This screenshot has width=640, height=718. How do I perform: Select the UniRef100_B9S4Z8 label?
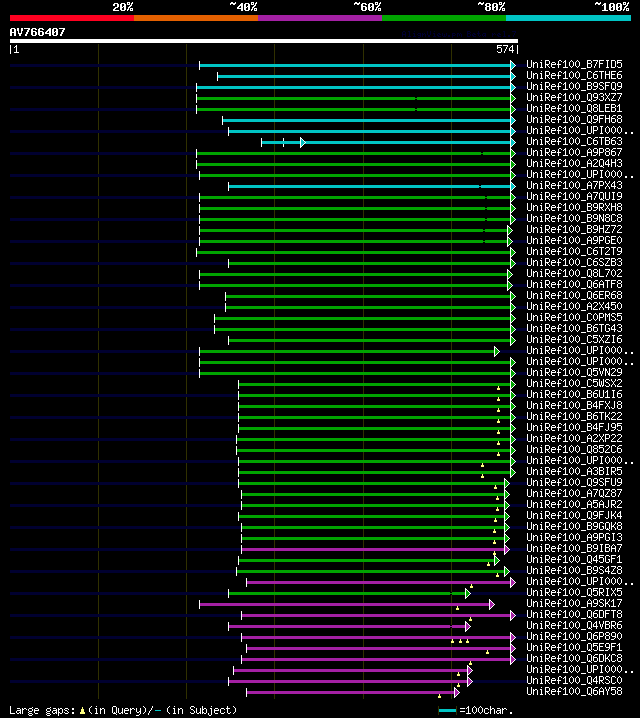pyautogui.click(x=574, y=570)
